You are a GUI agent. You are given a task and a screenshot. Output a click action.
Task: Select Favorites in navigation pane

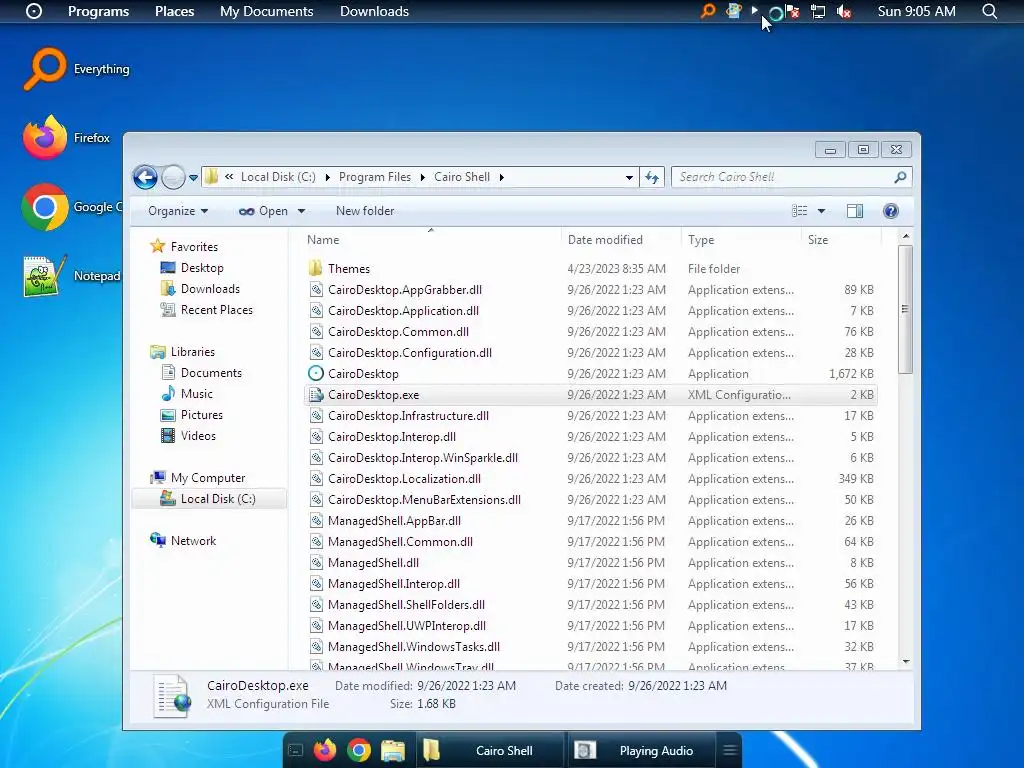click(x=184, y=246)
